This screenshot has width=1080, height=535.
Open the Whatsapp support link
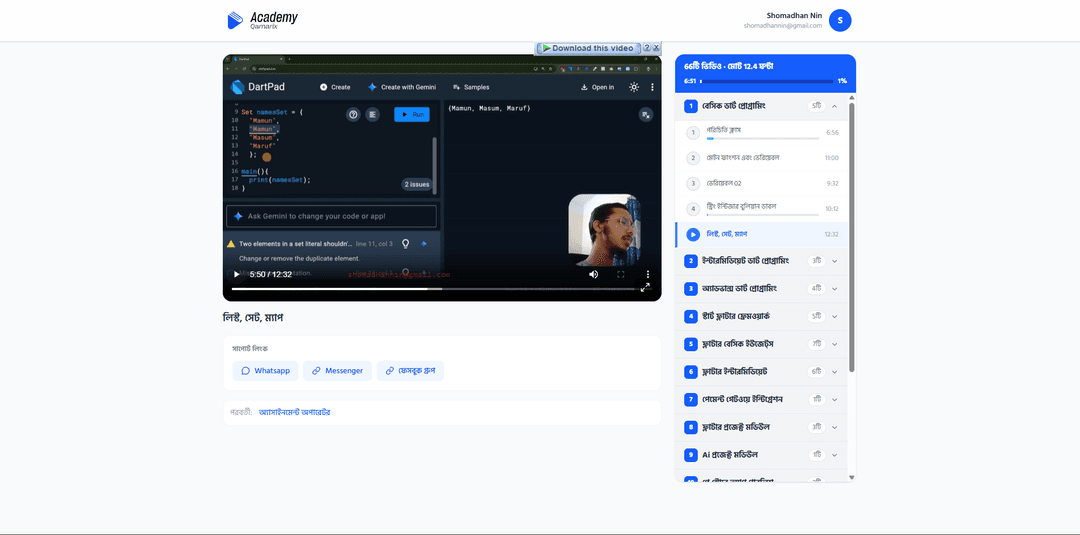coord(265,370)
